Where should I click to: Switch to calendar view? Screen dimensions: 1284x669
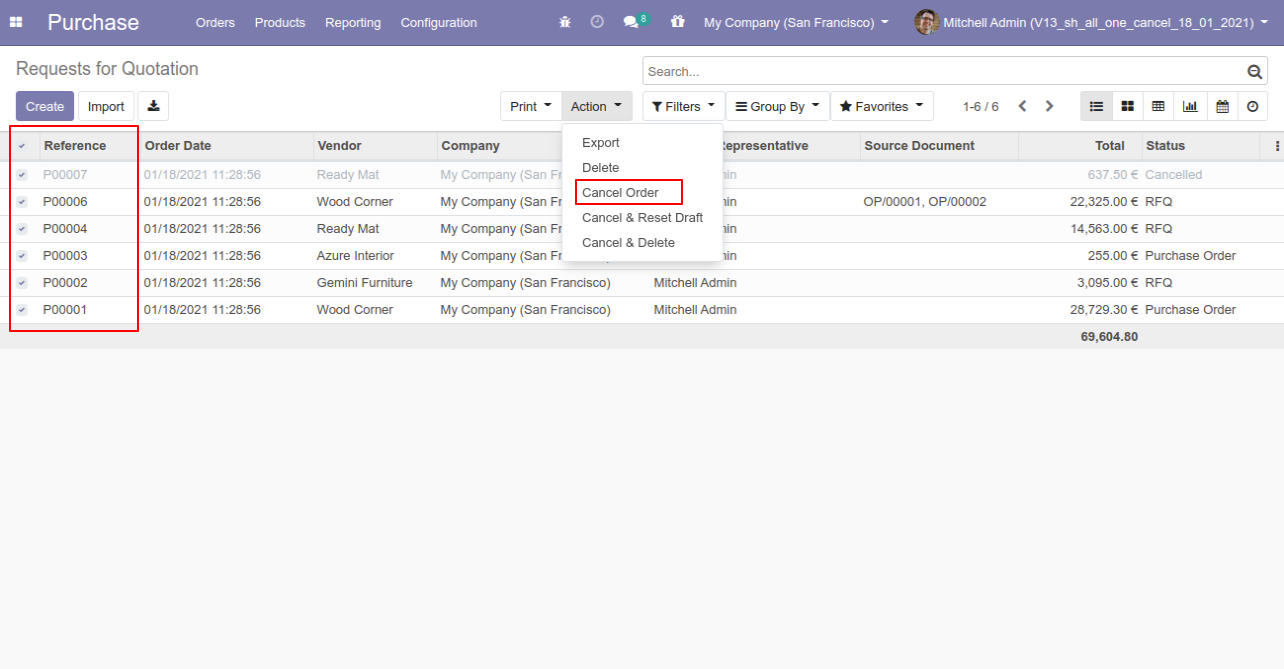click(1222, 106)
